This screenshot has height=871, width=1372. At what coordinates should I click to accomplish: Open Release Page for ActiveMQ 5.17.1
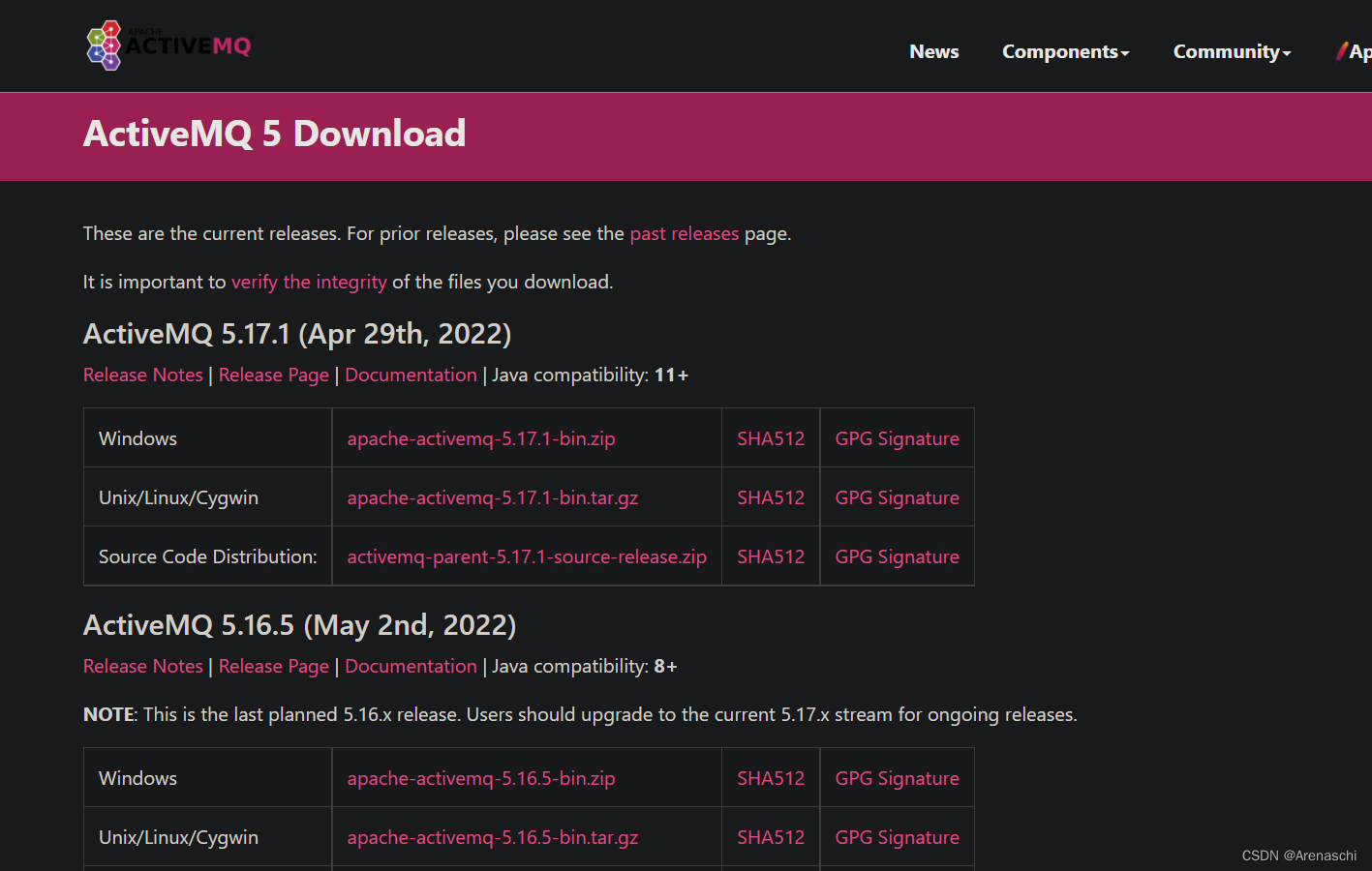tap(274, 375)
